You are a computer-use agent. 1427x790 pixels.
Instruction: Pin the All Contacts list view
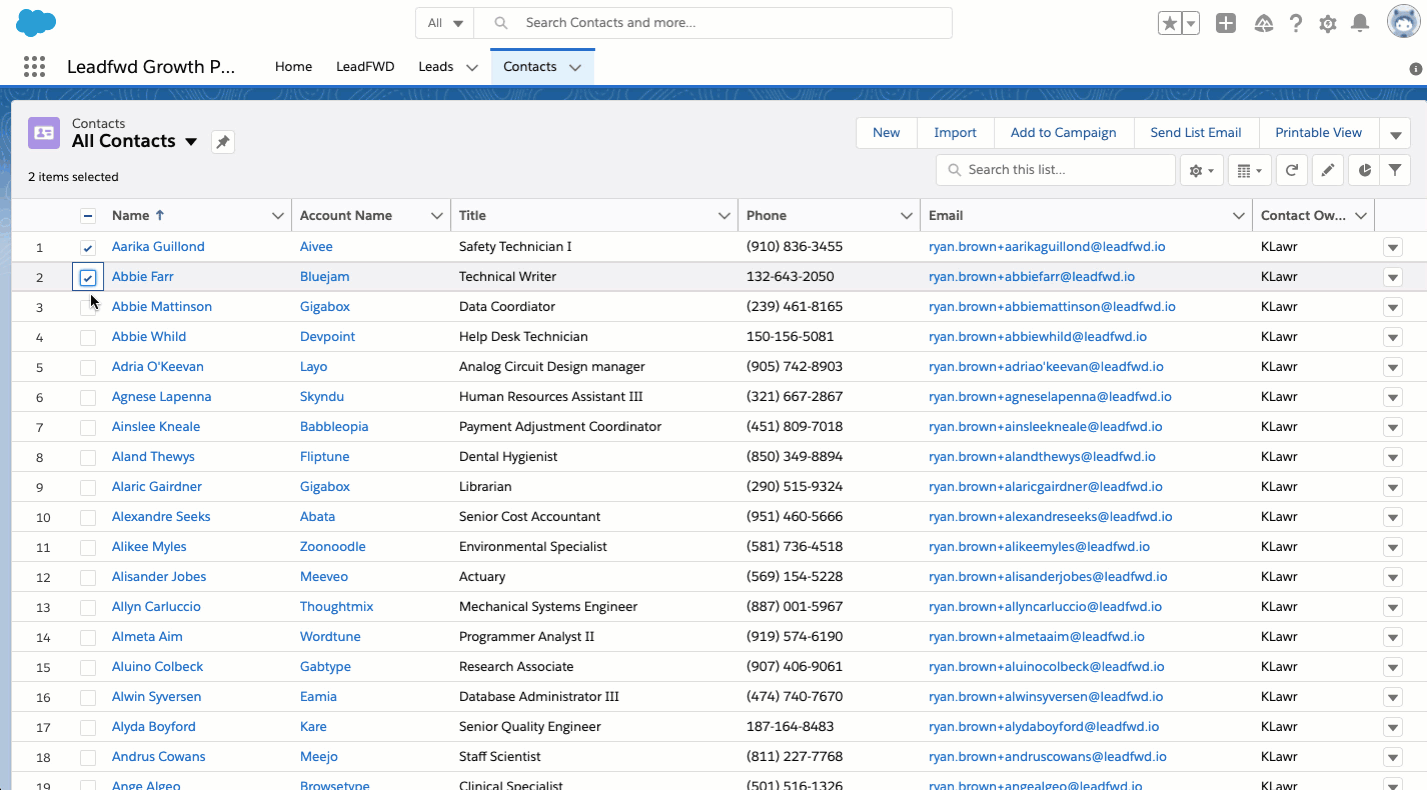click(x=223, y=142)
